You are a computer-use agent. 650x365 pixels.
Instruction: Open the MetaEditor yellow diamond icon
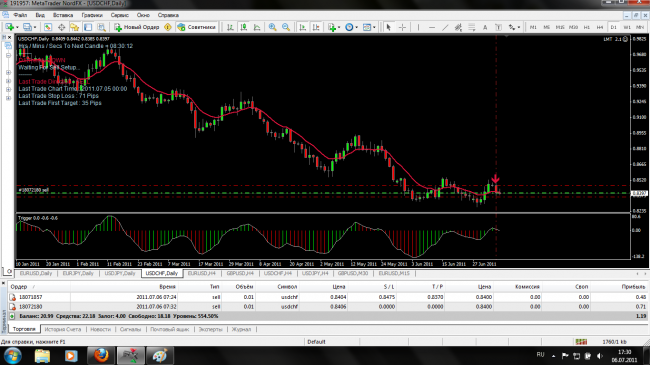tap(167, 27)
